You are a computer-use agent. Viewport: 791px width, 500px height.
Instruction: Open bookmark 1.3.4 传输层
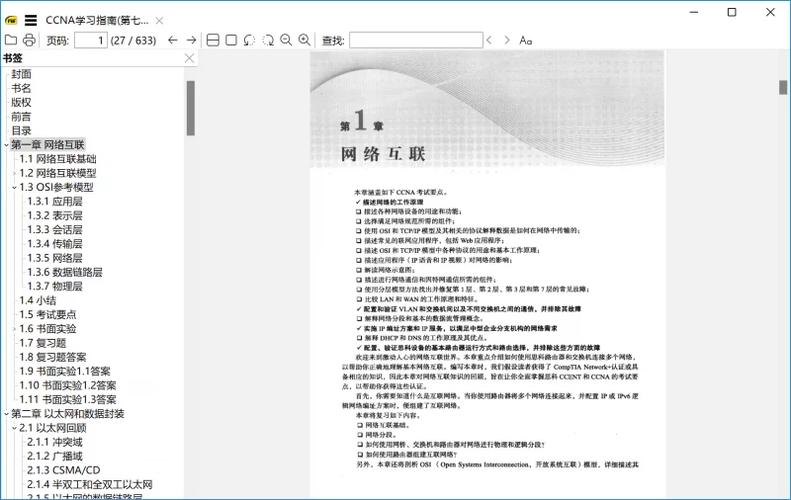coord(54,244)
